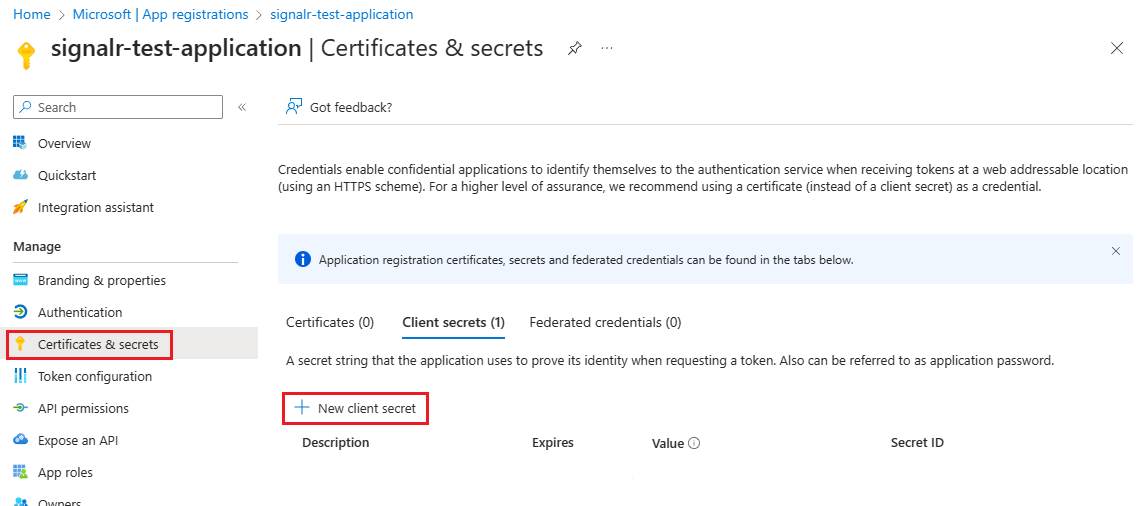Open the more options ellipsis menu
Viewport: 1143px width, 506px height.
pyautogui.click(x=607, y=48)
